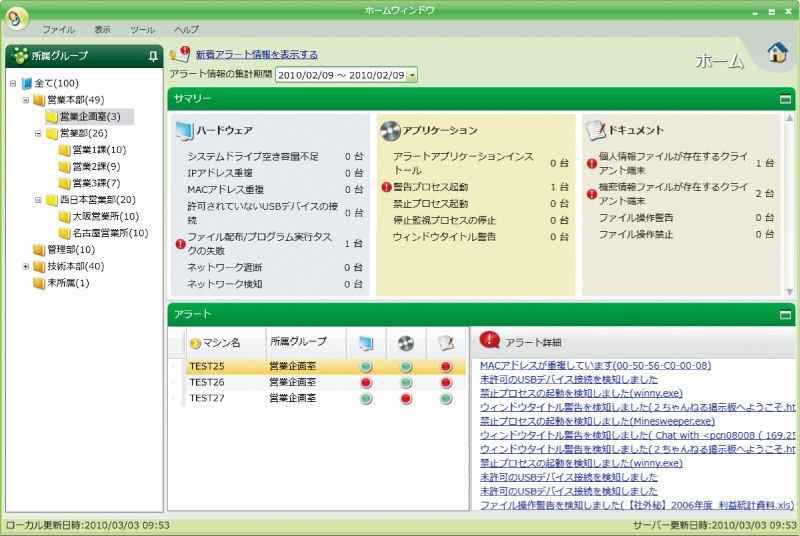Click 新着アラート情報を表示する link
Image resolution: width=800 pixels, height=536 pixels.
point(257,55)
